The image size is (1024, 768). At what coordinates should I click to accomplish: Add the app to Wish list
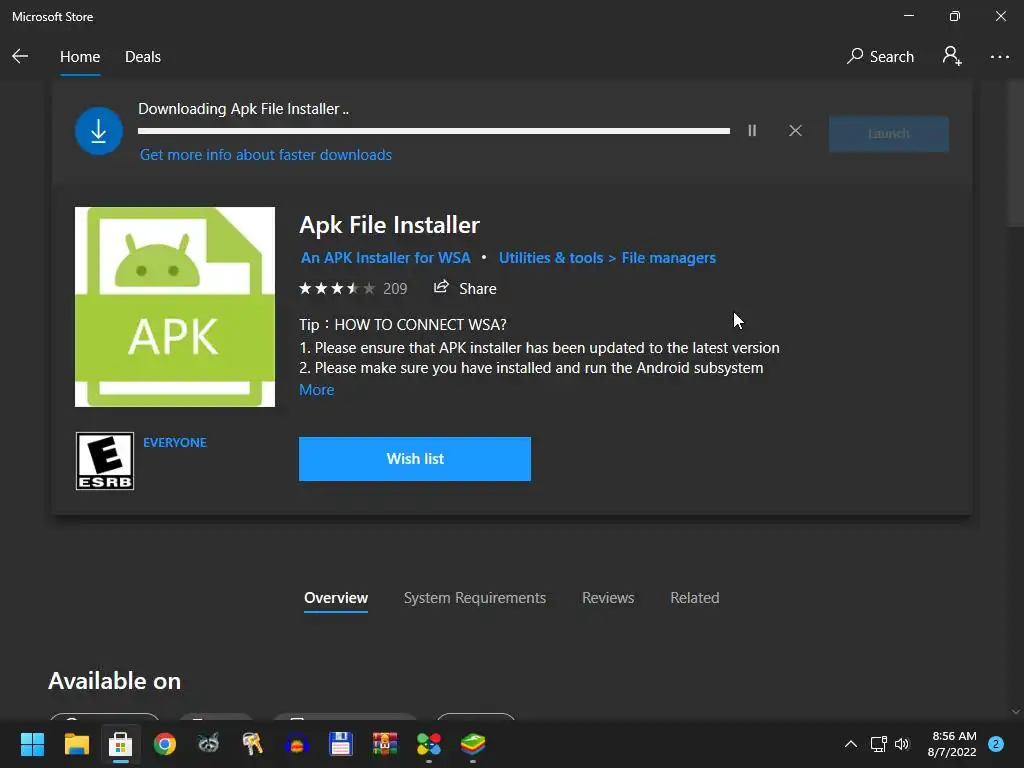point(415,459)
